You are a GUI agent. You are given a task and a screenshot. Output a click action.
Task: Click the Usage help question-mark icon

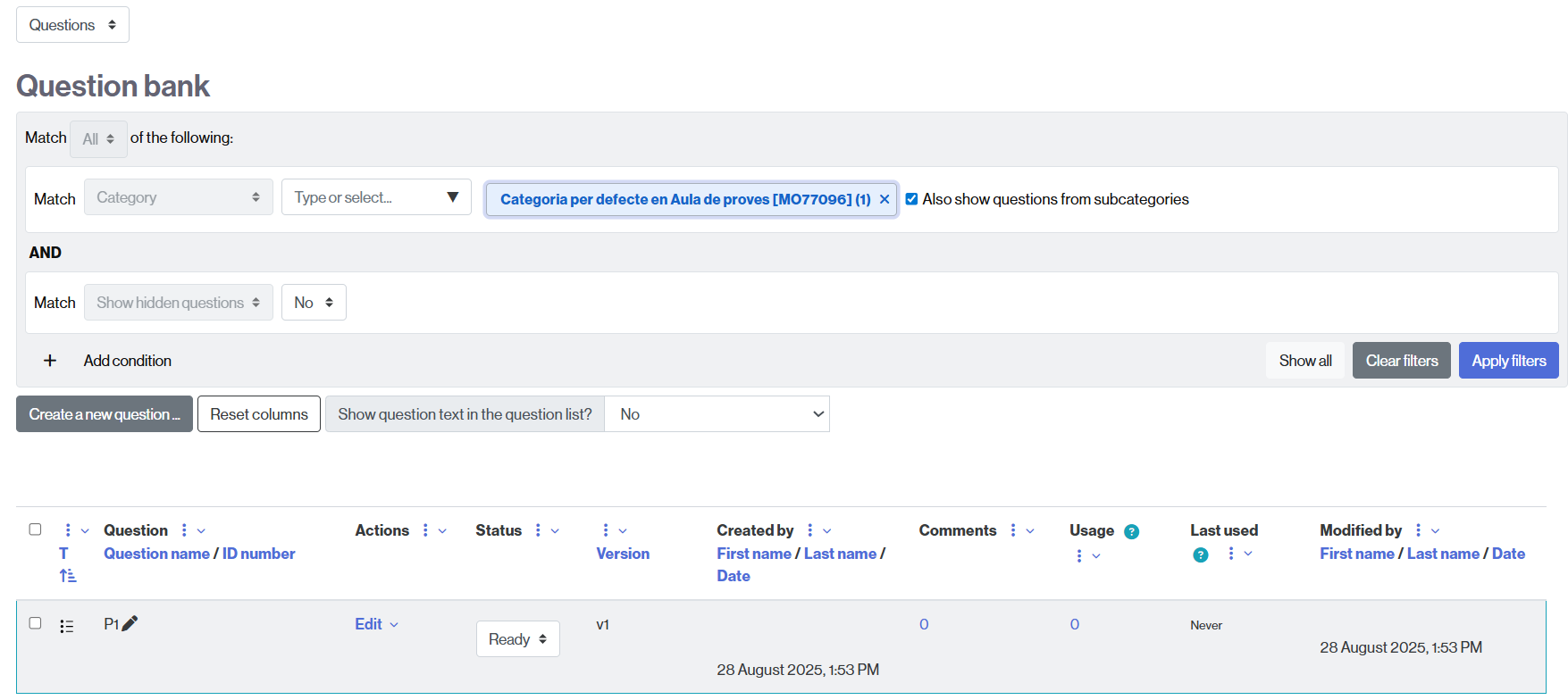tap(1131, 532)
